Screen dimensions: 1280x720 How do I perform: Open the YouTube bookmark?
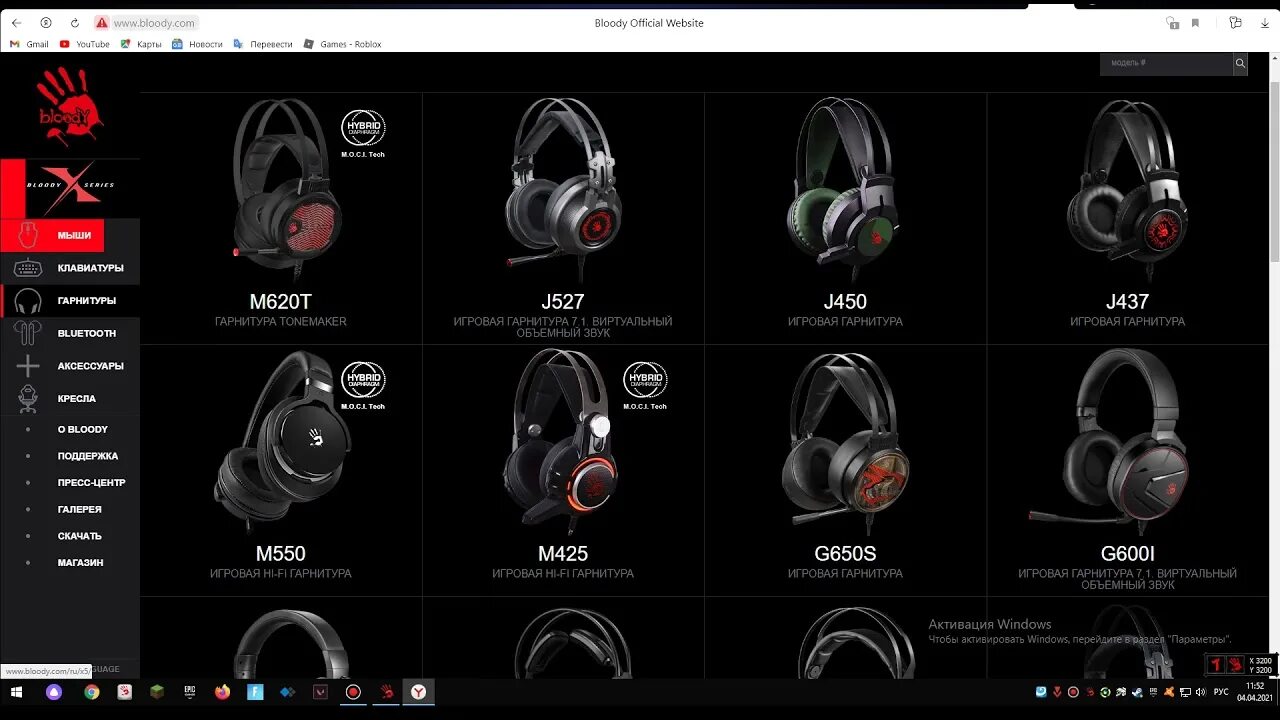(85, 44)
